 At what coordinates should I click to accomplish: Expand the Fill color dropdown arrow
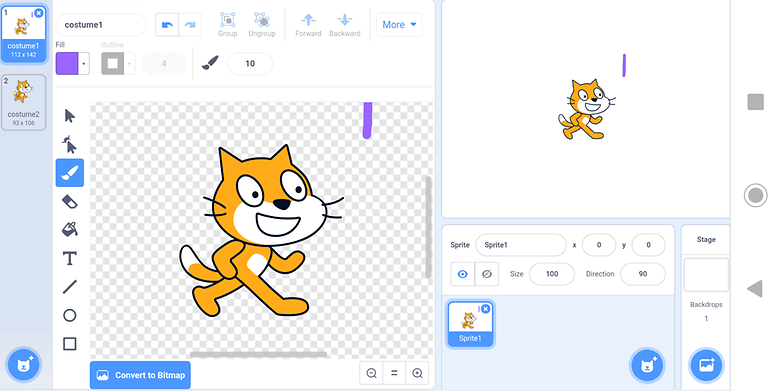pos(84,64)
